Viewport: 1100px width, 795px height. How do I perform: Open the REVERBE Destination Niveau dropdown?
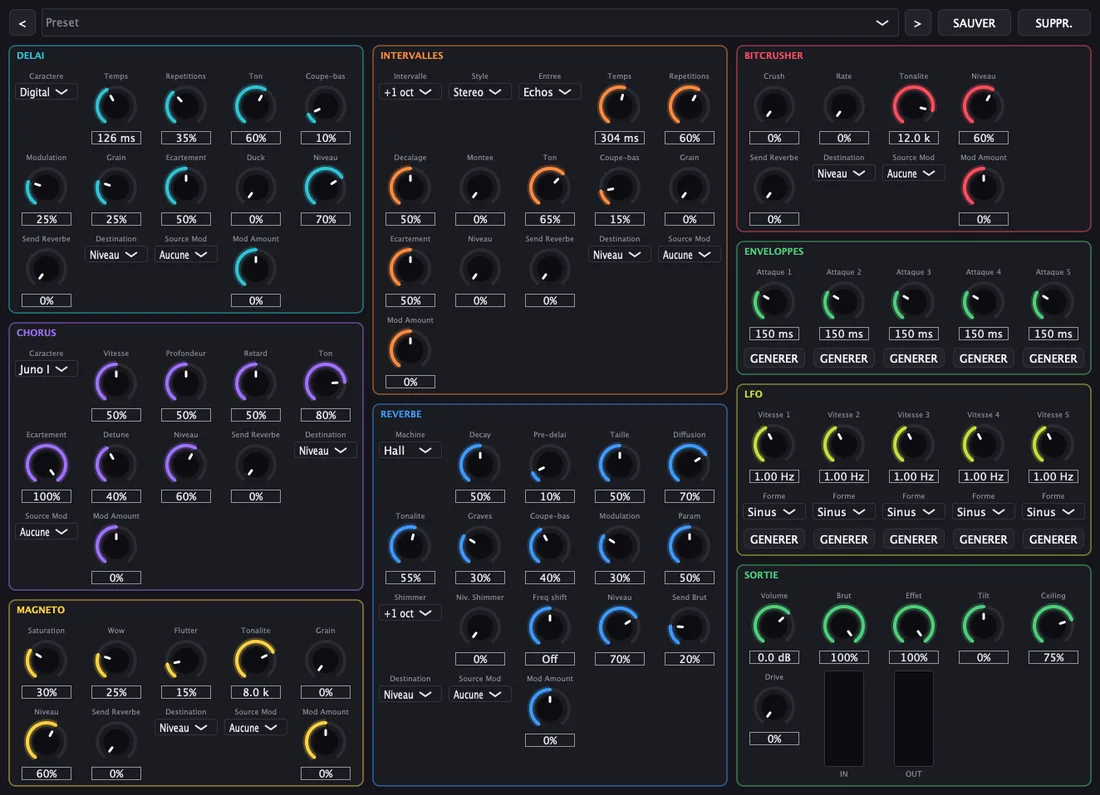(x=410, y=695)
